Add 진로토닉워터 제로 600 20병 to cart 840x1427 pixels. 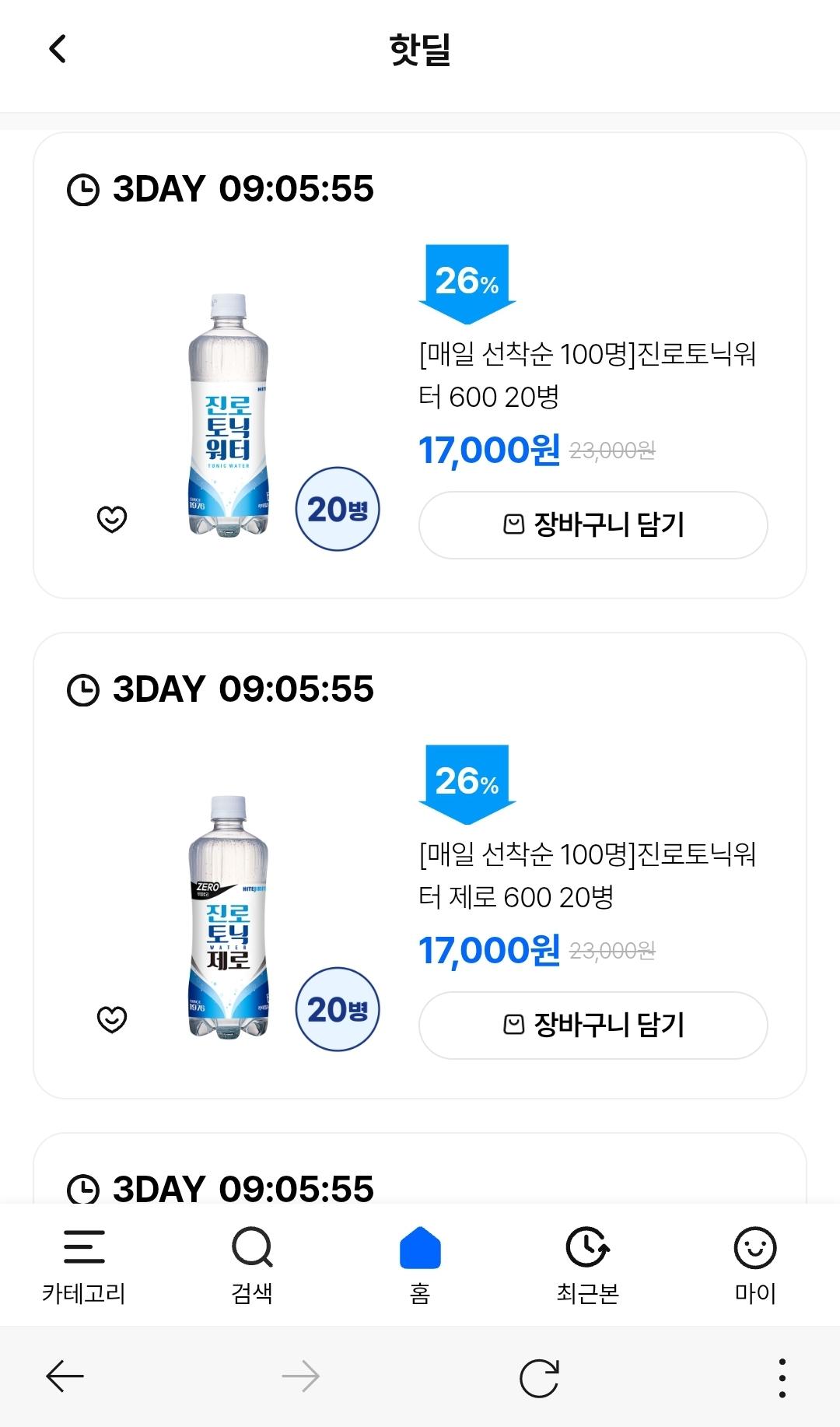593,1025
